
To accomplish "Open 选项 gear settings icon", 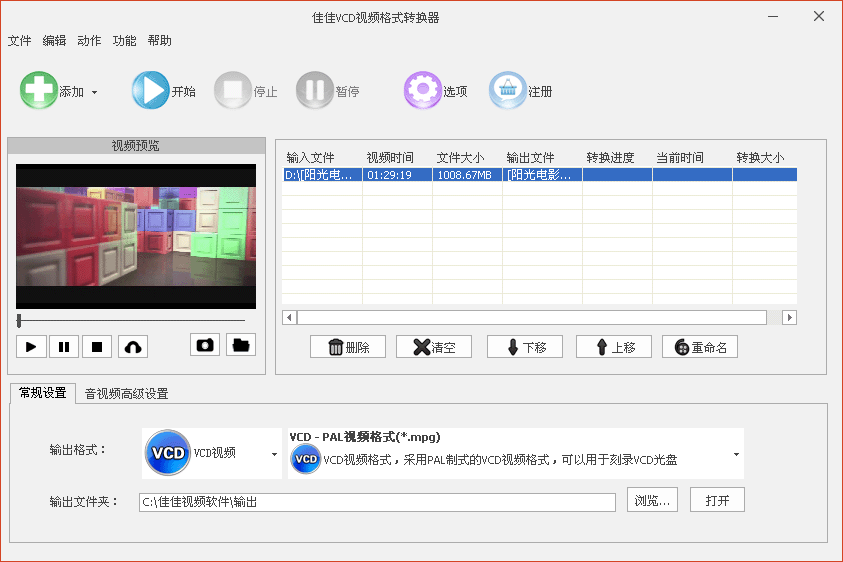I will point(423,90).
